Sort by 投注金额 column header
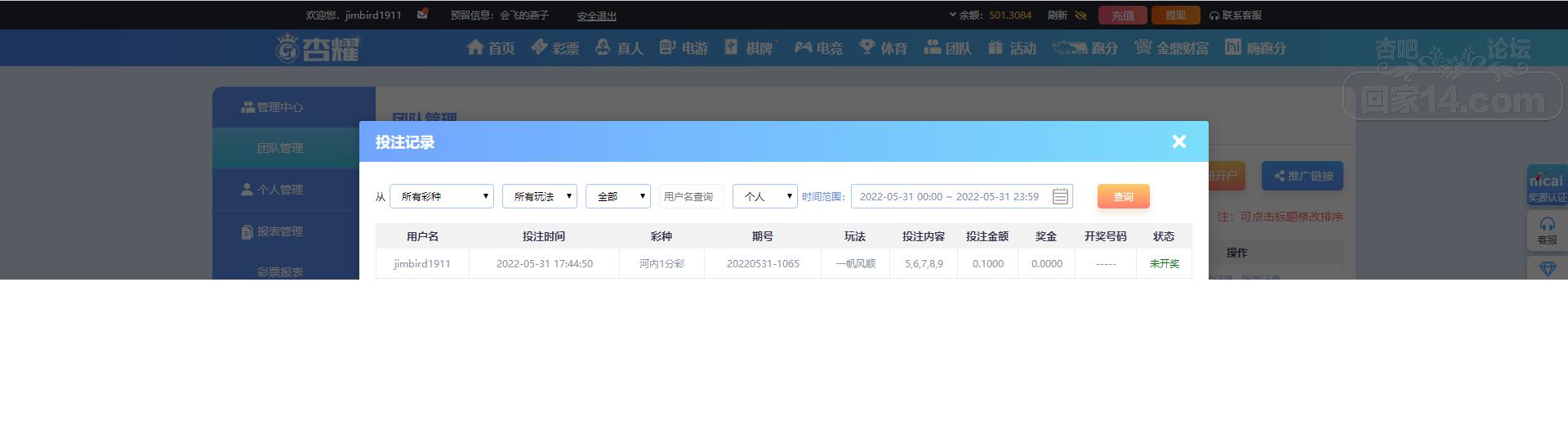The height and width of the screenshot is (448, 1568). (987, 236)
